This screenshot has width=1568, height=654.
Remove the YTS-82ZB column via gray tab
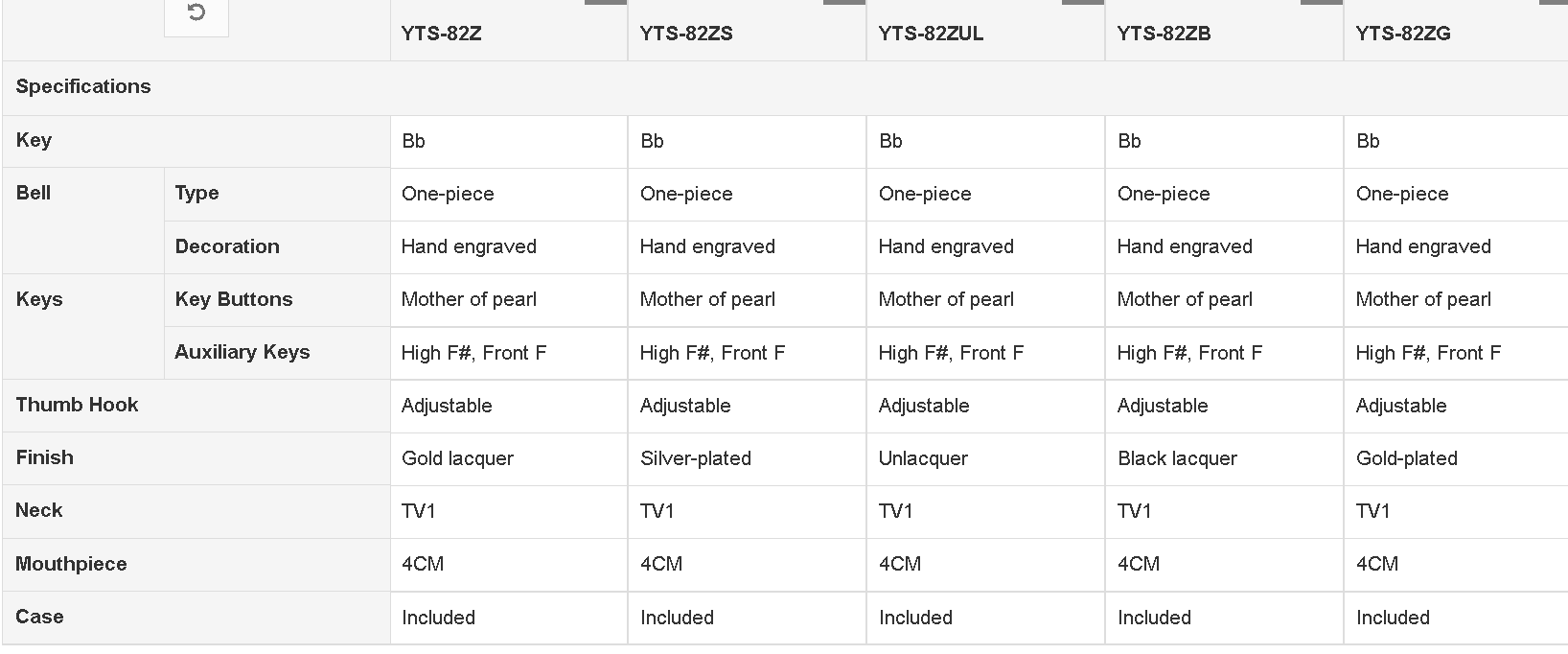tap(1322, 2)
